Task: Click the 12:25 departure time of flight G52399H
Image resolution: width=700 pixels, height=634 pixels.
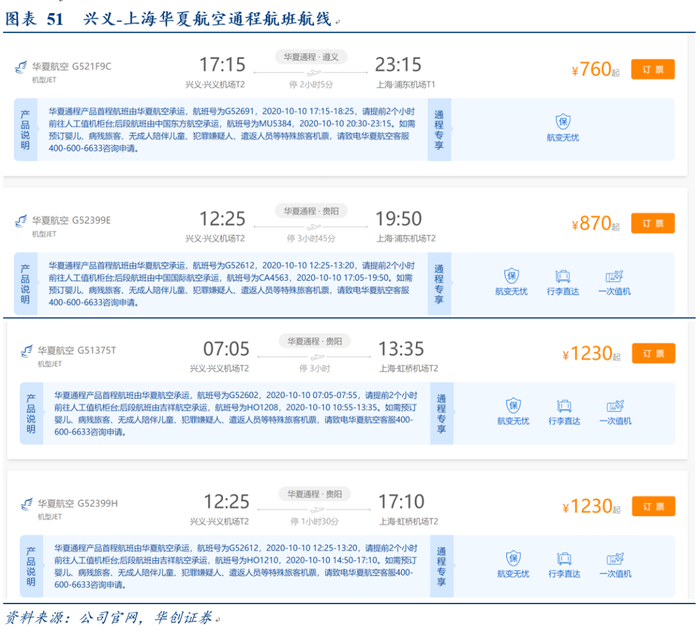Action: point(226,502)
